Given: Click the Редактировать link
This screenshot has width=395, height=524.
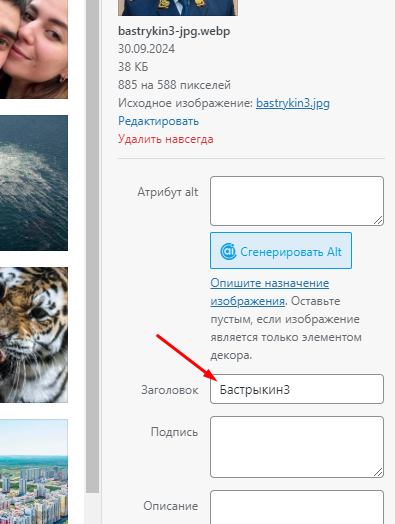Looking at the screenshot, I should 158,121.
